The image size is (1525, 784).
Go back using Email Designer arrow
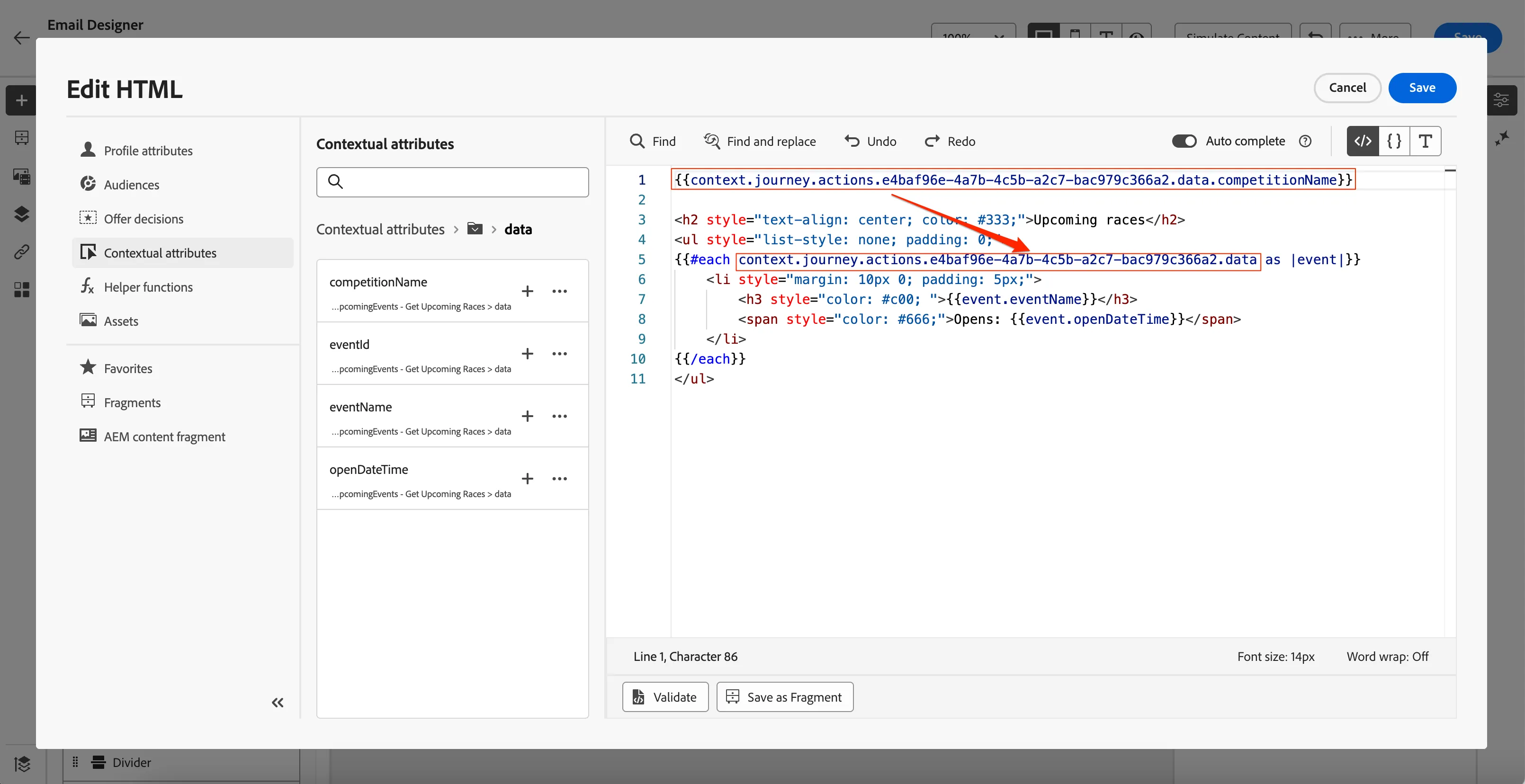coord(21,38)
